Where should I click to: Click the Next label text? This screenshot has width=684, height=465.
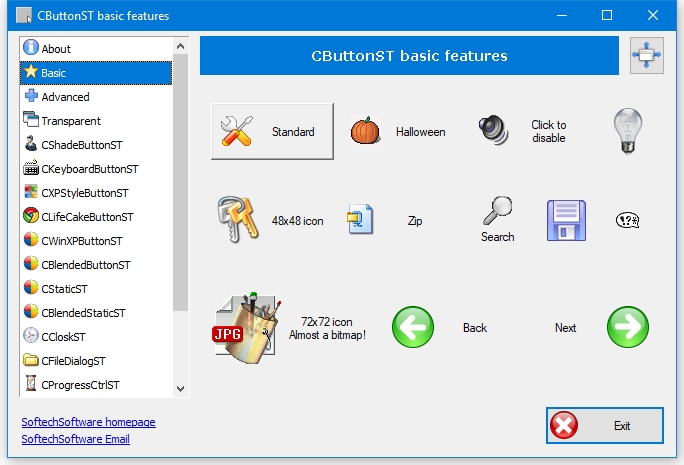565,328
